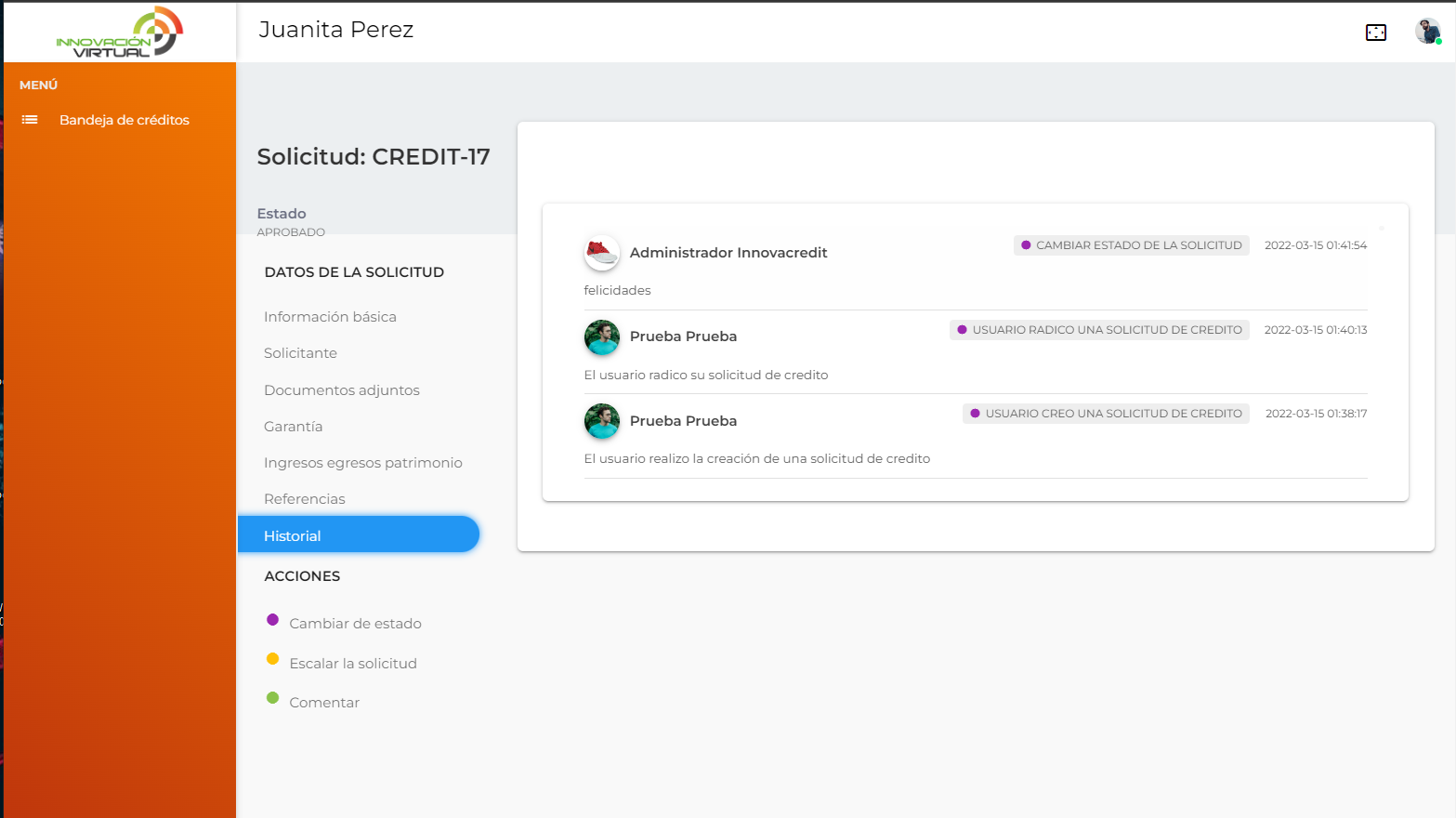Viewport: 1456px width, 818px height.
Task: Select the Información básica section
Action: 330,317
